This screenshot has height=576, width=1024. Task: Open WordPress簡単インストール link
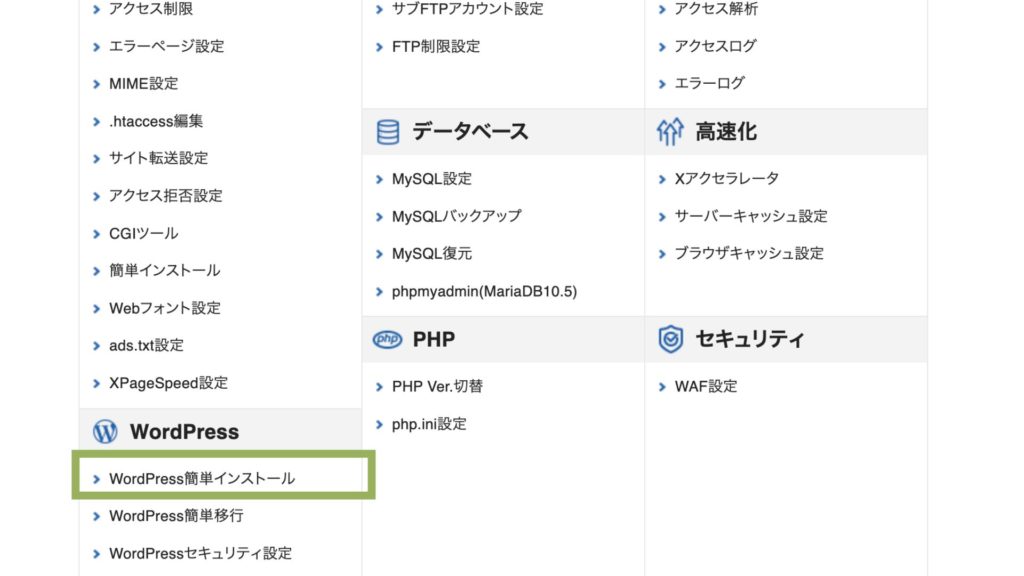[x=201, y=479]
